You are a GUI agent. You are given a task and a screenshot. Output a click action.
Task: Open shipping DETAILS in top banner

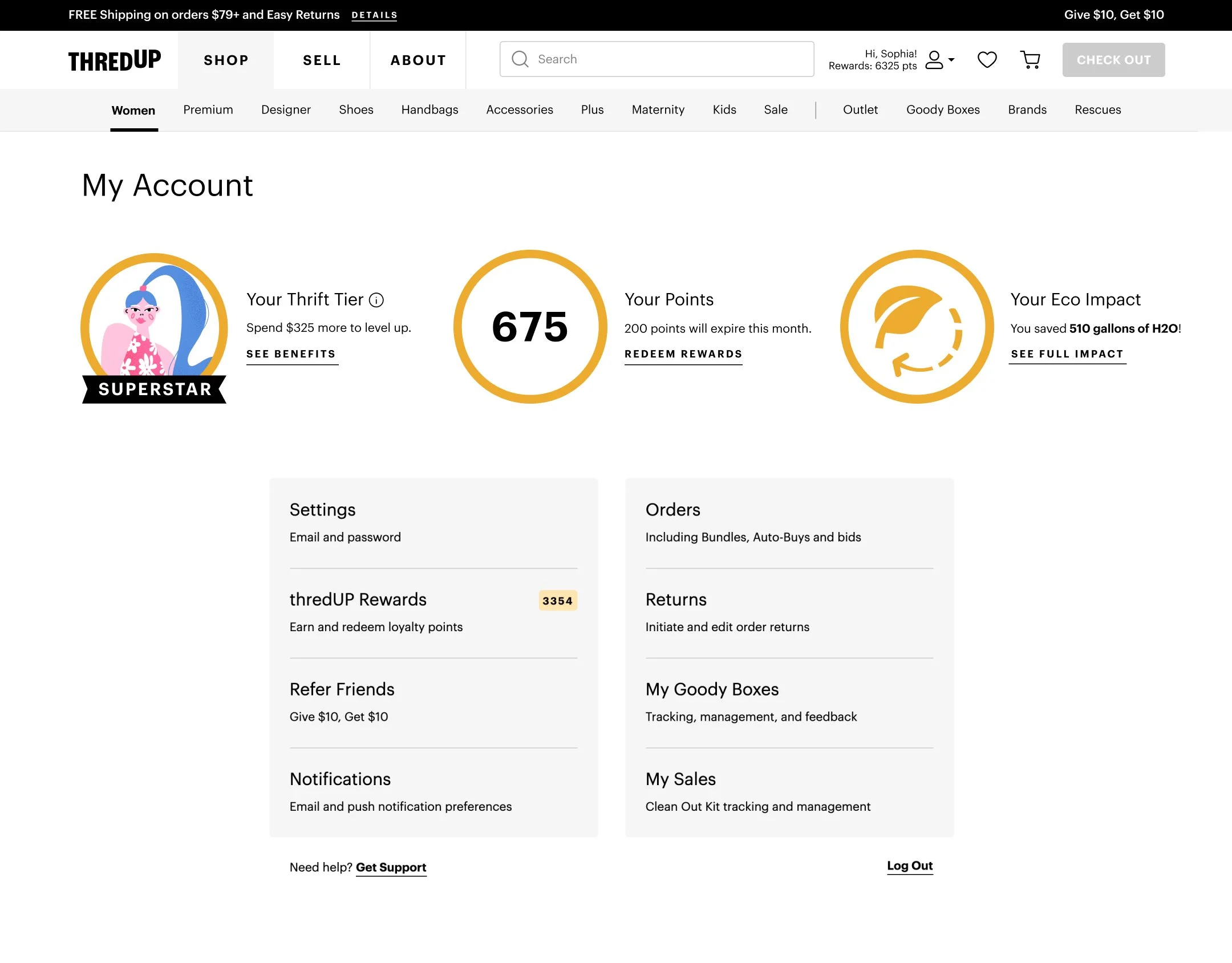coord(374,15)
